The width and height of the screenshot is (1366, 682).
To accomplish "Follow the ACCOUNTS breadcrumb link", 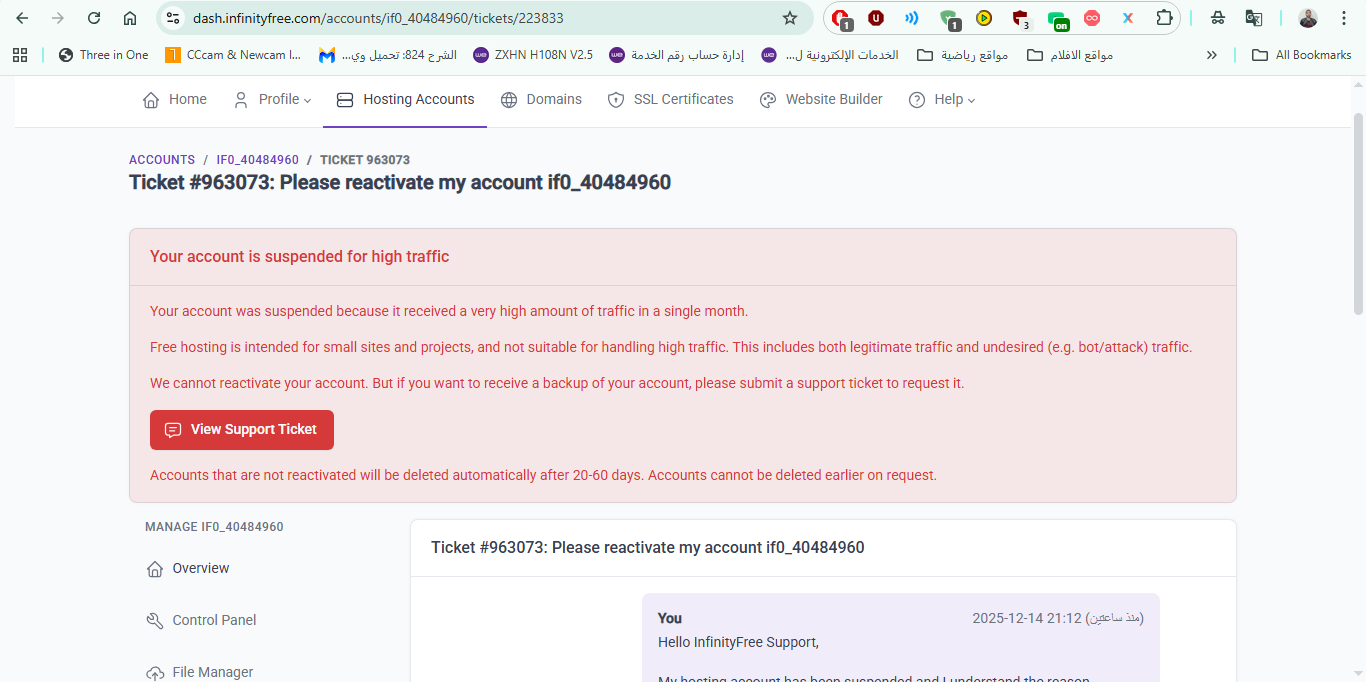I will click(x=162, y=160).
